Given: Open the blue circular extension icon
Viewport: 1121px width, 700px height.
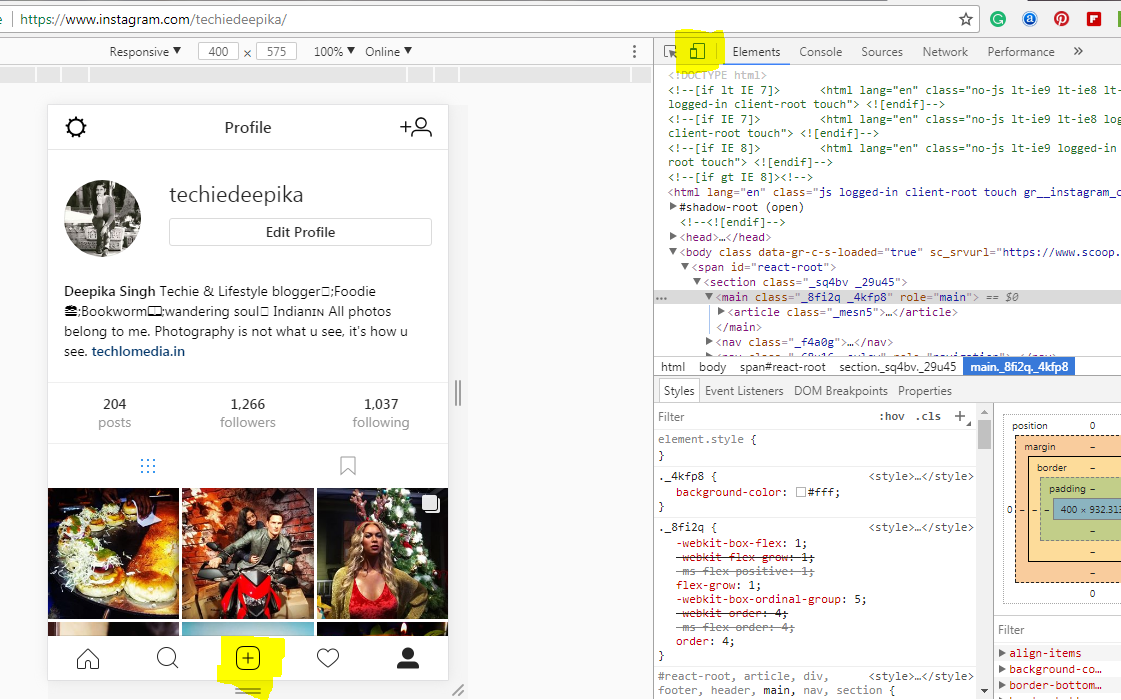Looking at the screenshot, I should (1029, 19).
